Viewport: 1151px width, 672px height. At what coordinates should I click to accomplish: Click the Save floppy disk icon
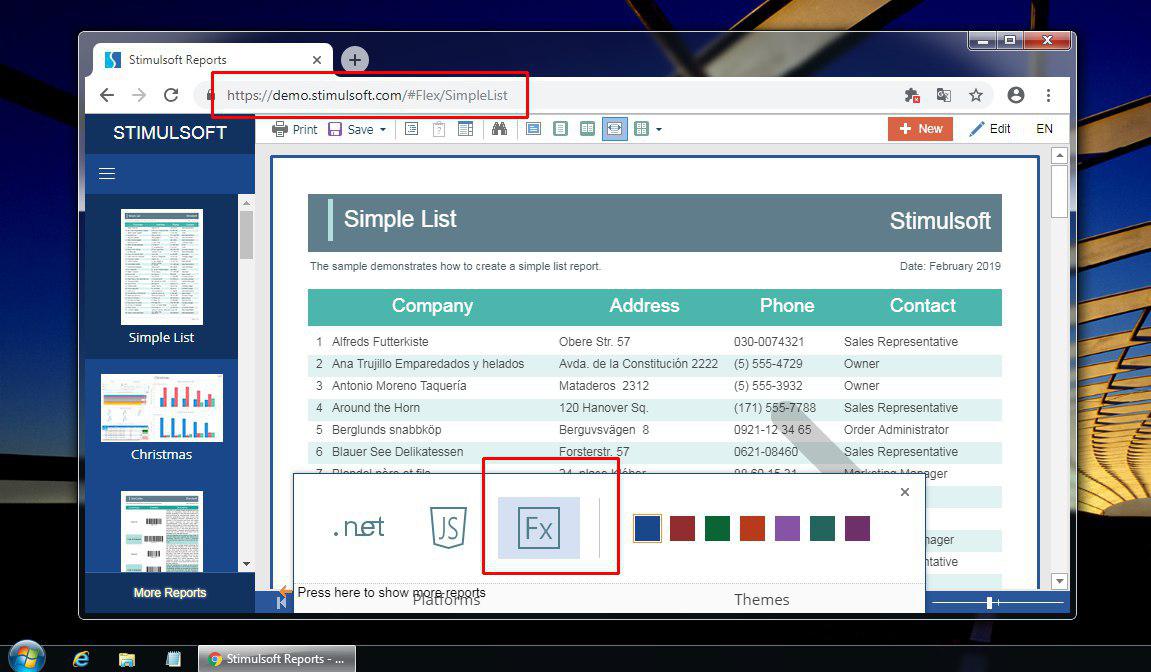(335, 129)
